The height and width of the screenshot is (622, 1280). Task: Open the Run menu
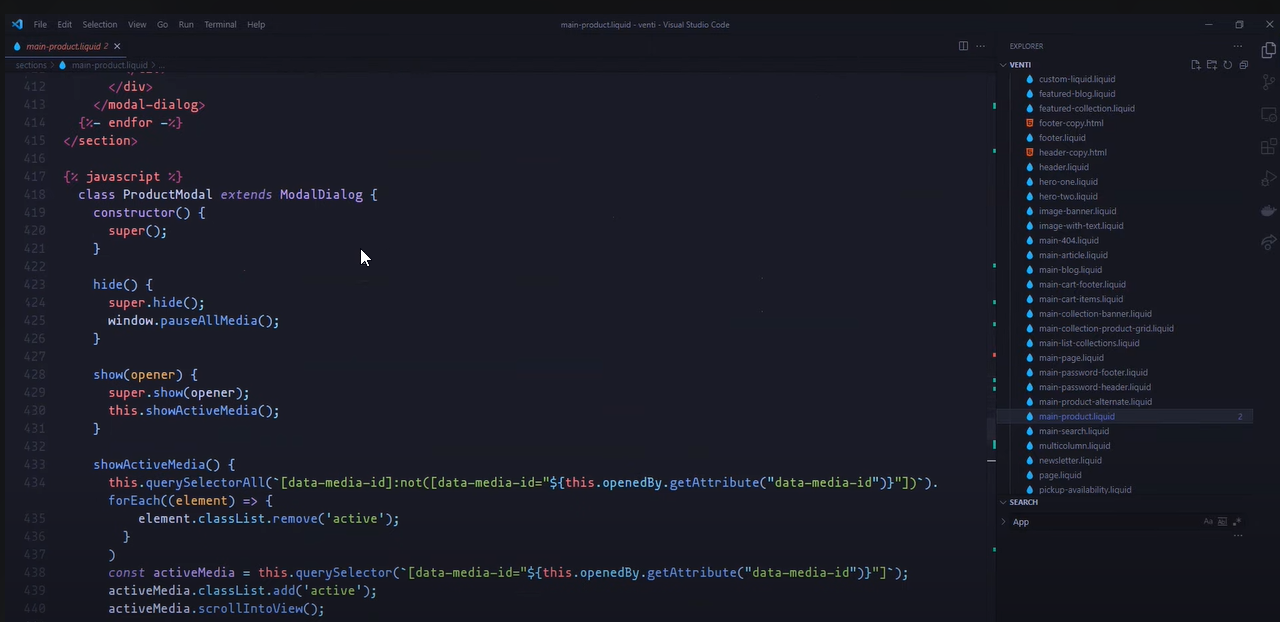[x=186, y=24]
